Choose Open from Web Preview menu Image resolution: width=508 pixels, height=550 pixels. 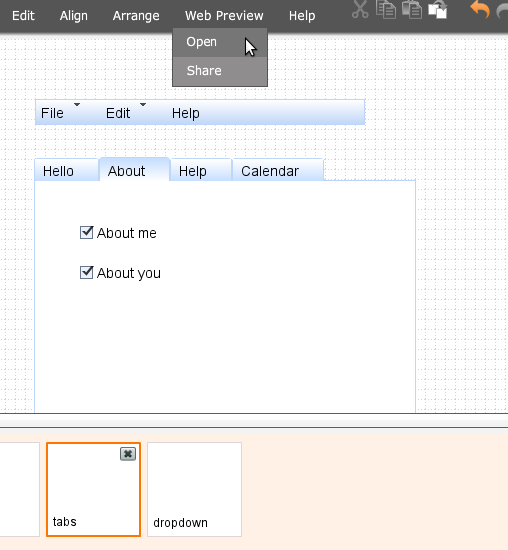(x=220, y=42)
